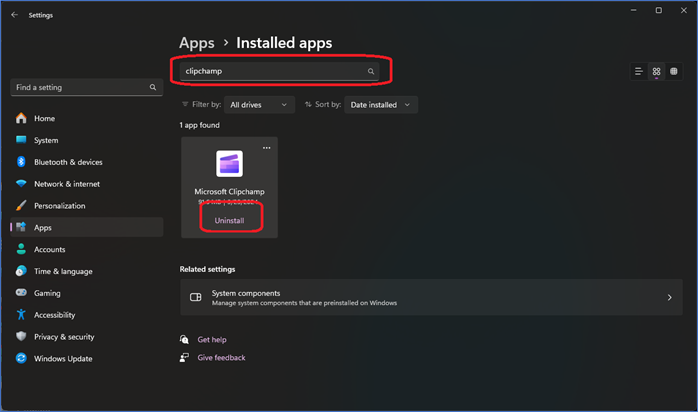Click the Installed apps heading
698x412 pixels.
coord(284,43)
